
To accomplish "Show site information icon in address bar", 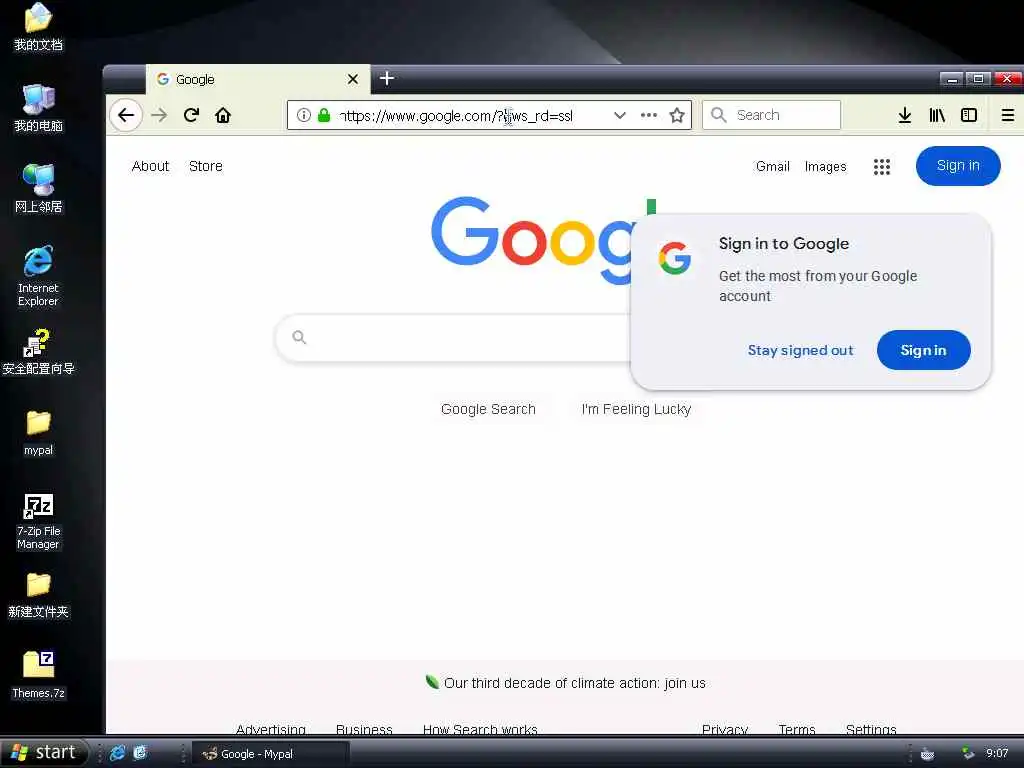I will coord(304,116).
